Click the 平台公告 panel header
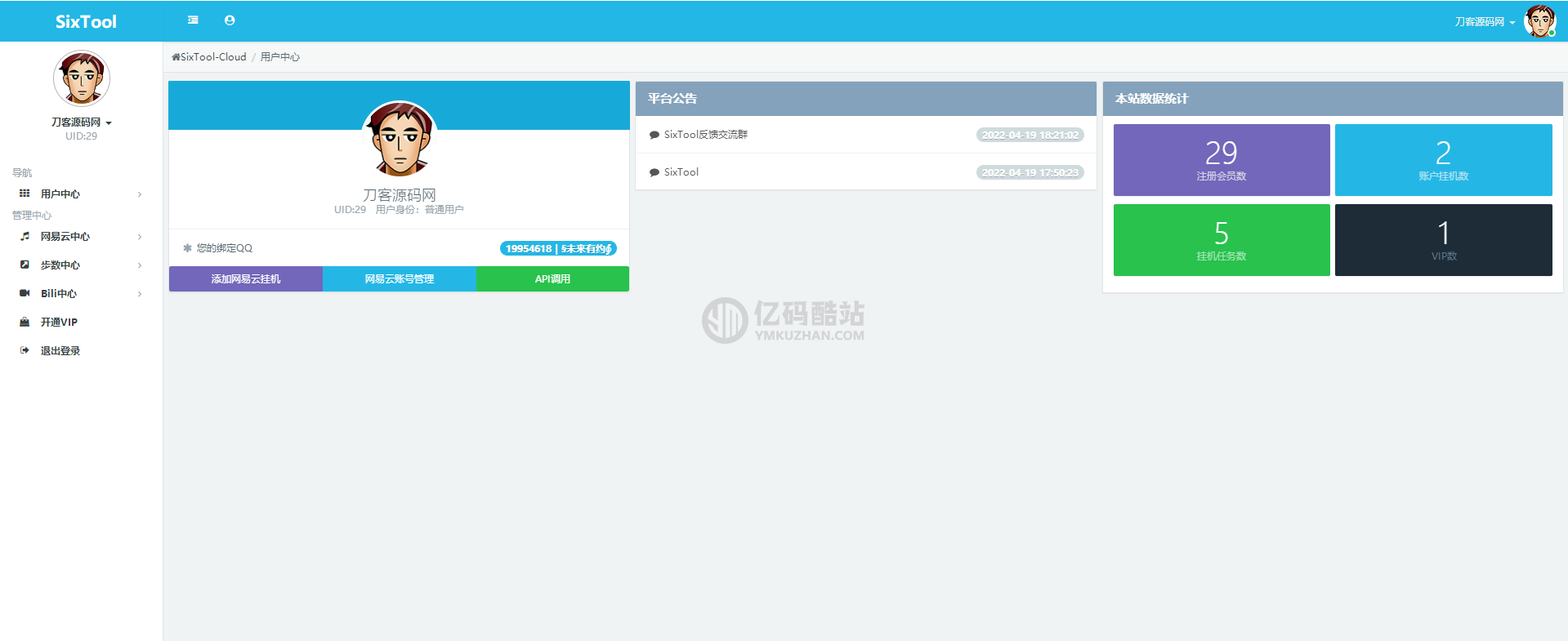 point(866,98)
